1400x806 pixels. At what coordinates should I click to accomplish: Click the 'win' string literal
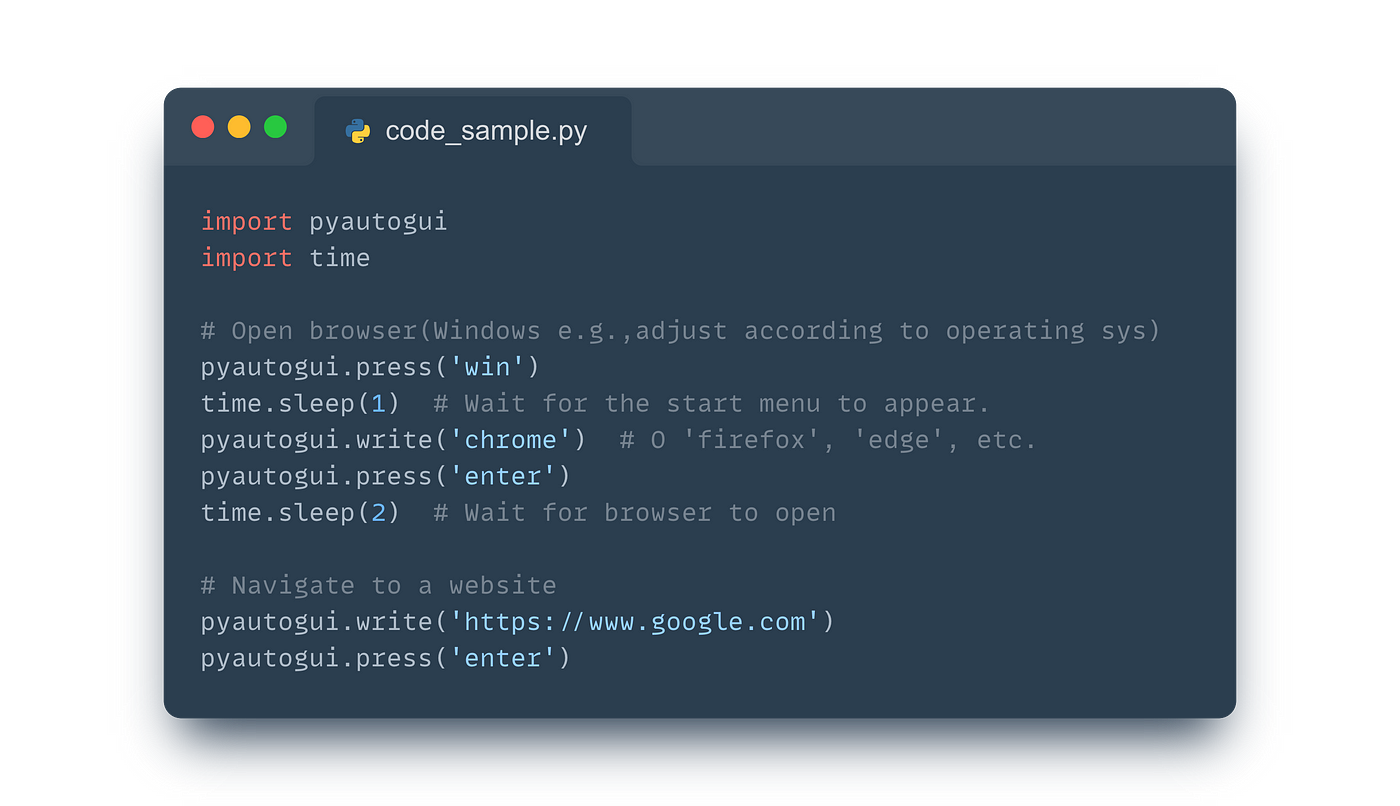pos(487,367)
